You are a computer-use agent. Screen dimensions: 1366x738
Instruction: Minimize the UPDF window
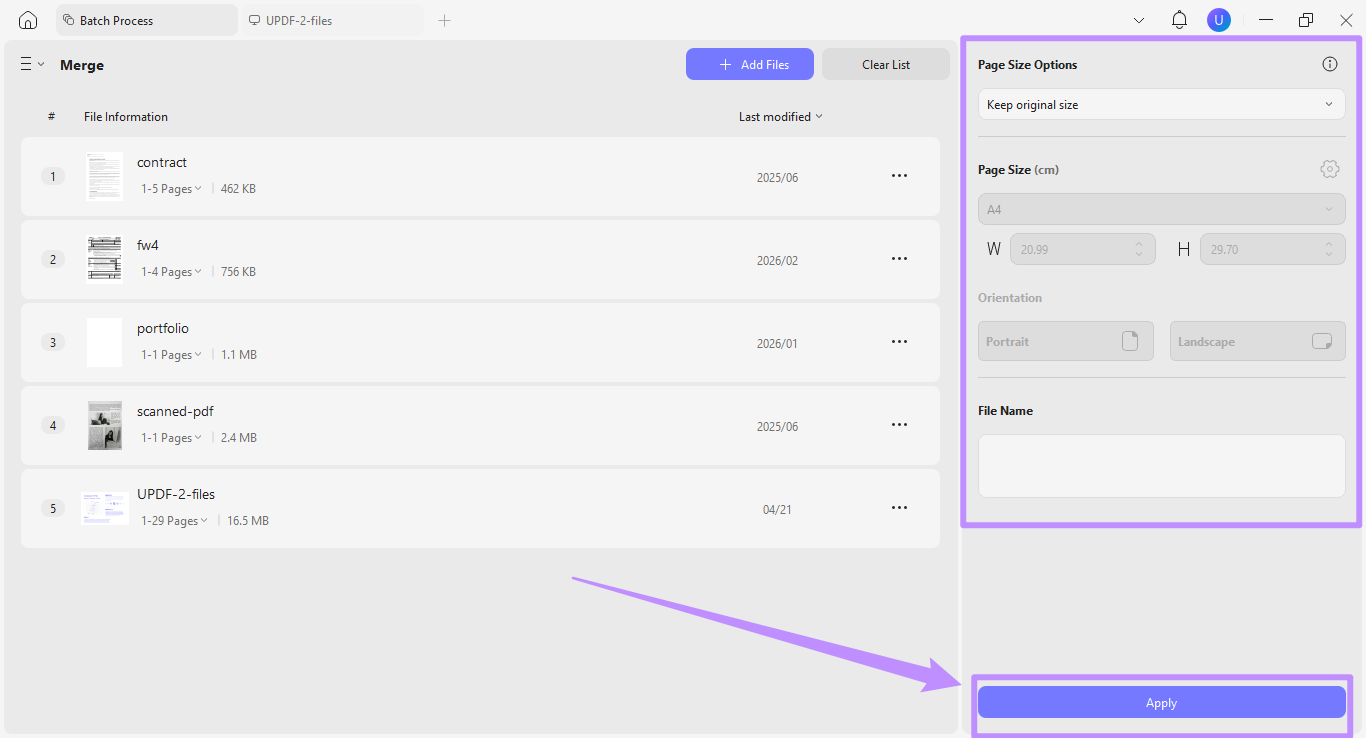click(1266, 20)
